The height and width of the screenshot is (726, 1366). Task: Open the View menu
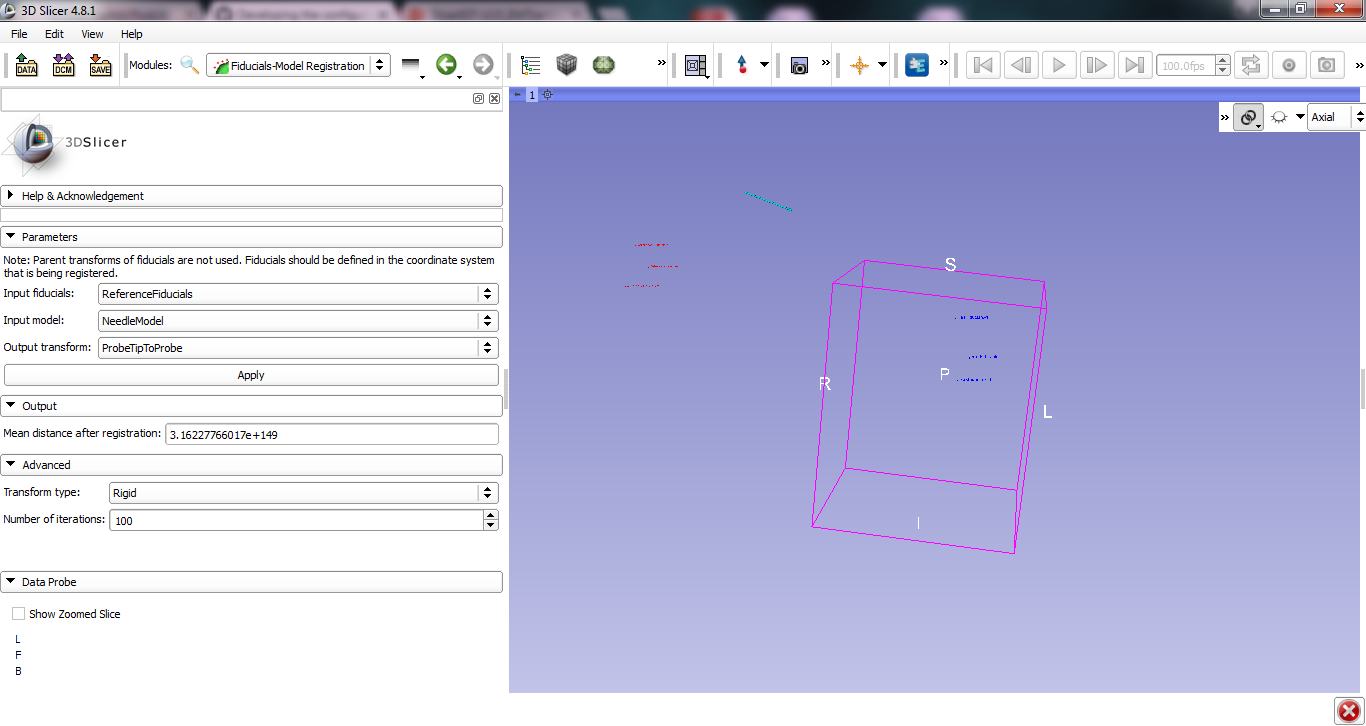tap(92, 33)
